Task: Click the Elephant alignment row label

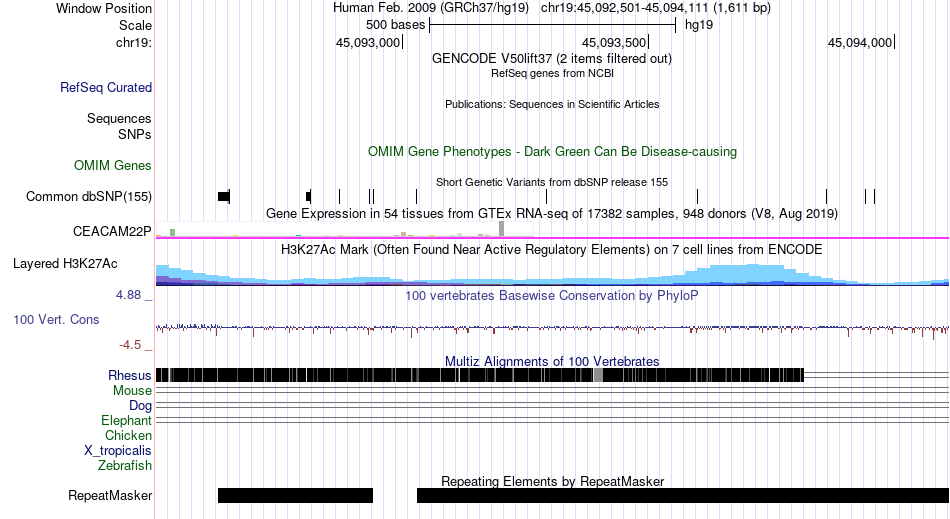Action: tap(127, 420)
